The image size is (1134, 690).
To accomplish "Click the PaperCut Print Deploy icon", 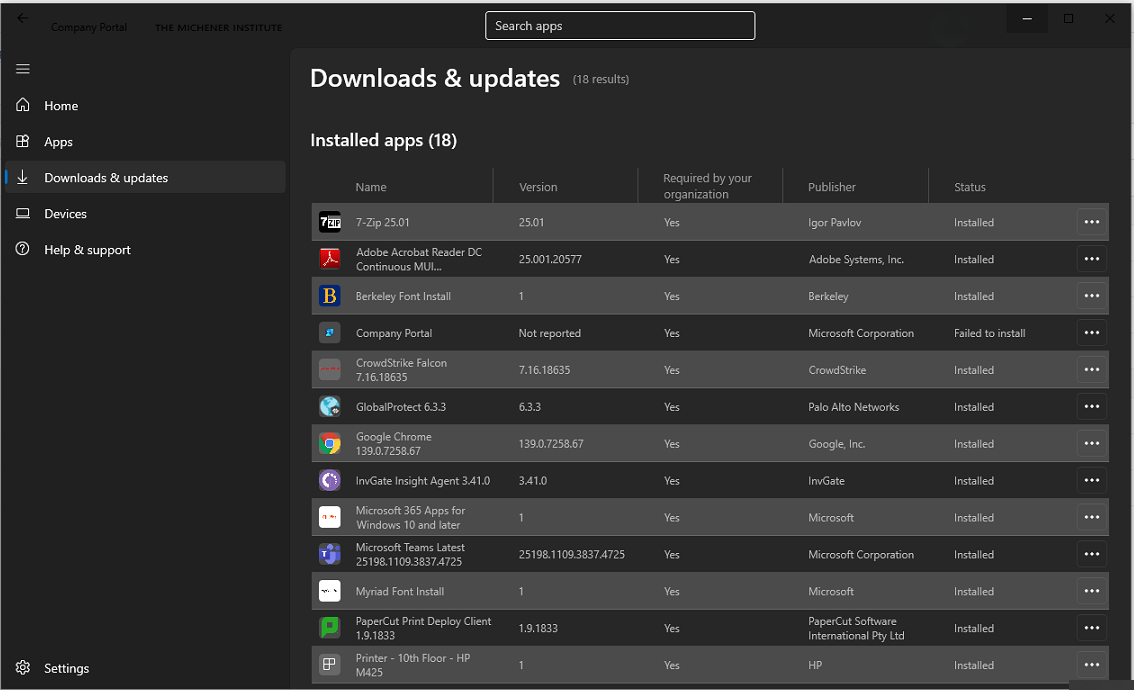I will coord(330,628).
